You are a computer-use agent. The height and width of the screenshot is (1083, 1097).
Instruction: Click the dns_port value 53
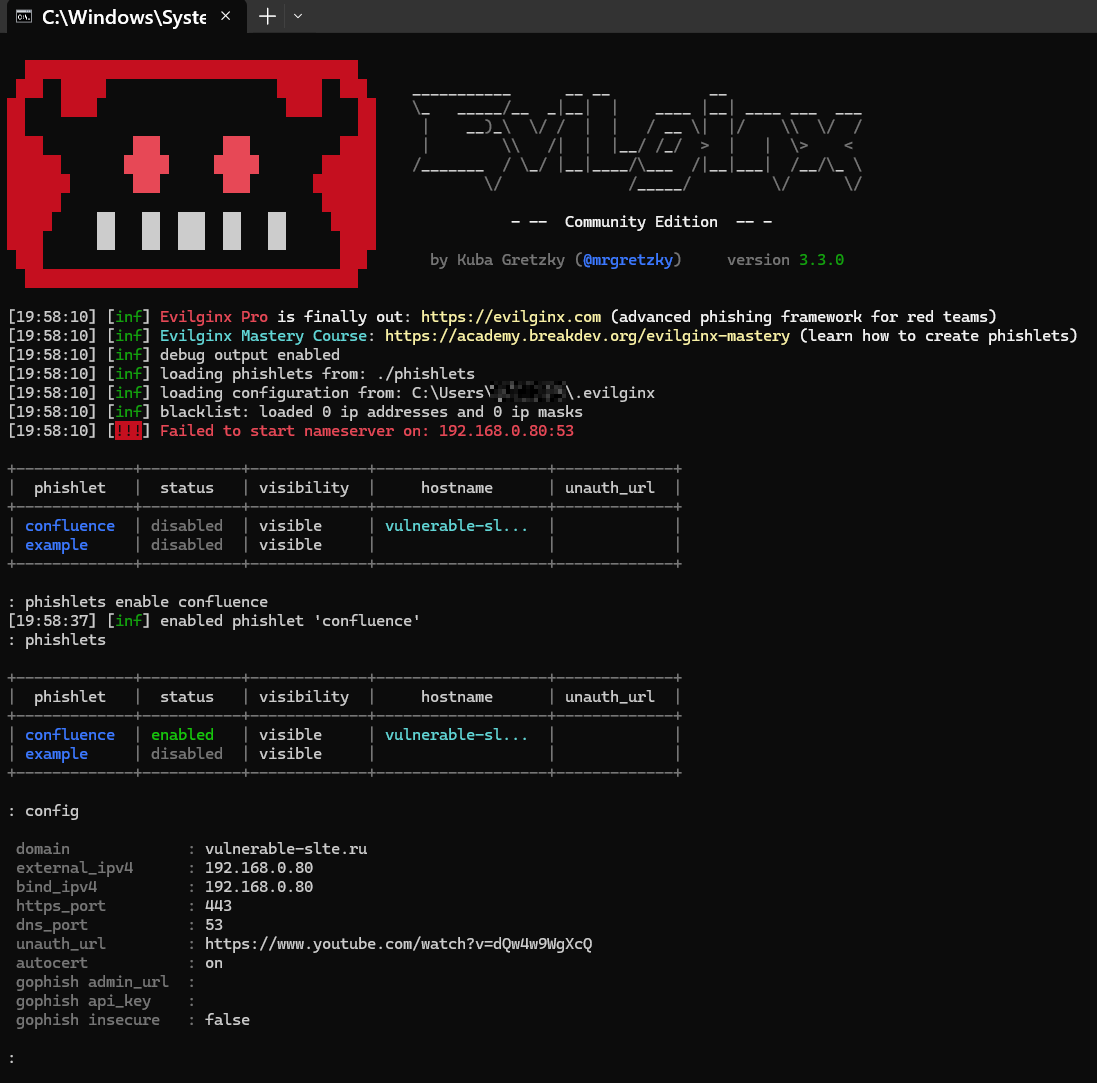click(x=214, y=925)
